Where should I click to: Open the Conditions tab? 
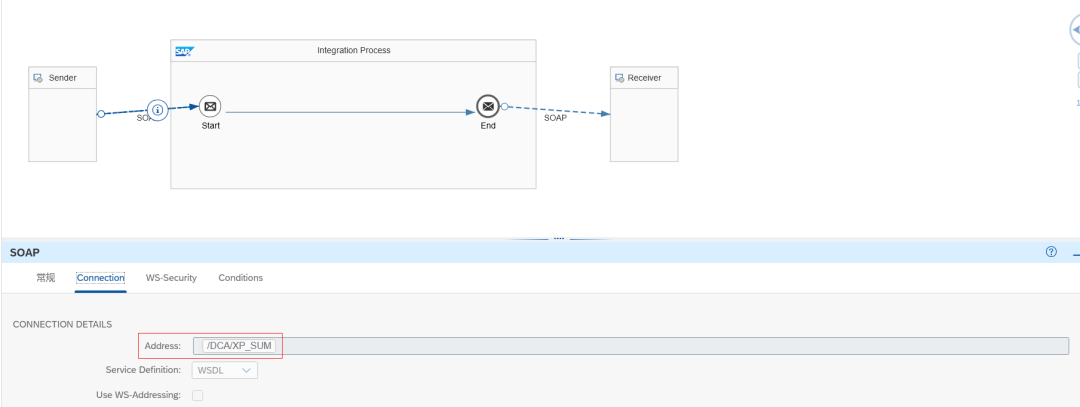tap(240, 278)
